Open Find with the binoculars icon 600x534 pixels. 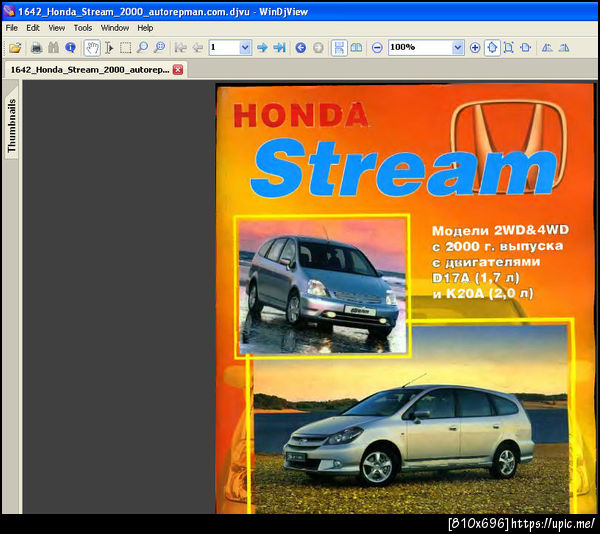coord(53,48)
